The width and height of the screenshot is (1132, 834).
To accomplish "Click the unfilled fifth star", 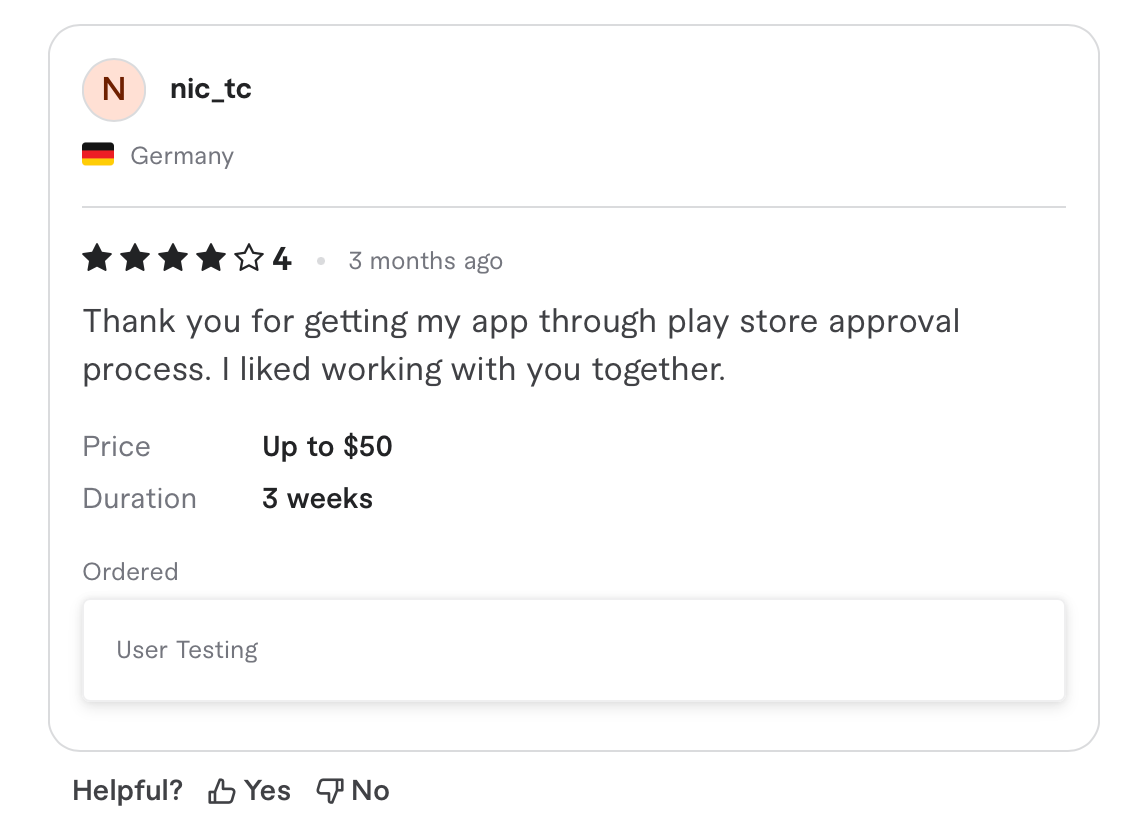I will pyautogui.click(x=250, y=258).
